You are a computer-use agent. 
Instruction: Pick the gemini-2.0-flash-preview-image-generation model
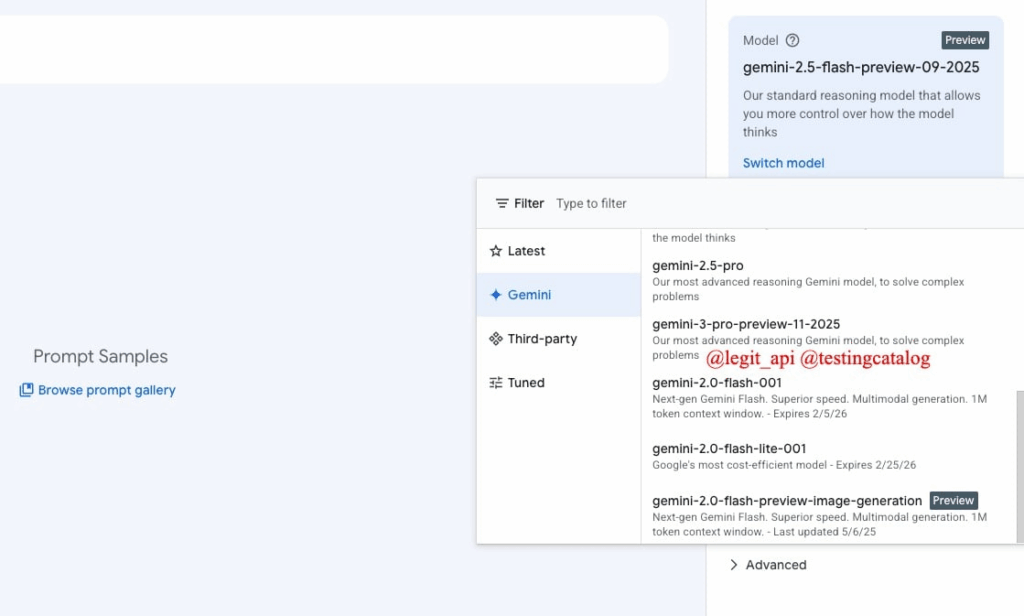[x=785, y=500]
